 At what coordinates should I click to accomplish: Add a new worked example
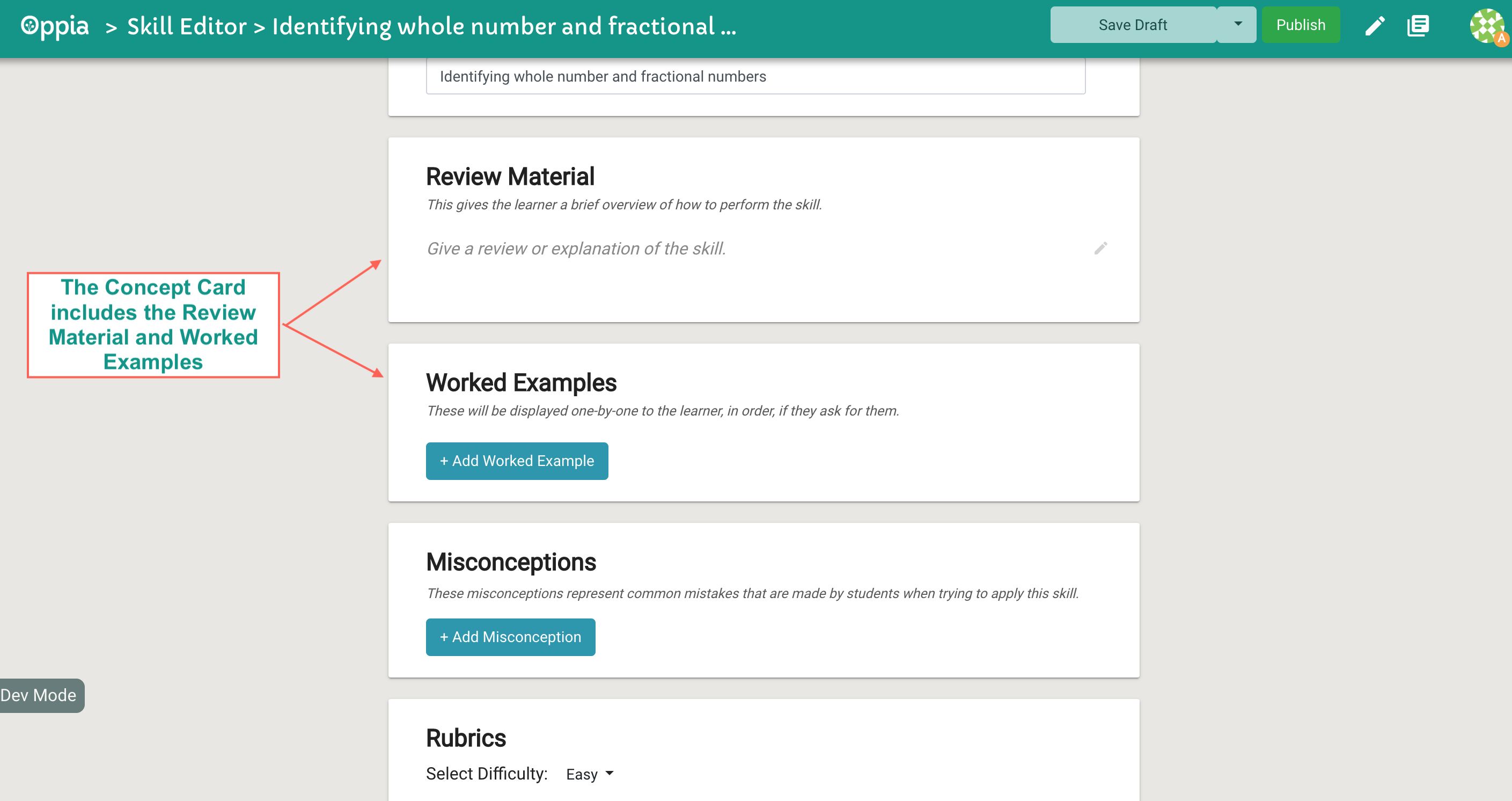coord(517,461)
